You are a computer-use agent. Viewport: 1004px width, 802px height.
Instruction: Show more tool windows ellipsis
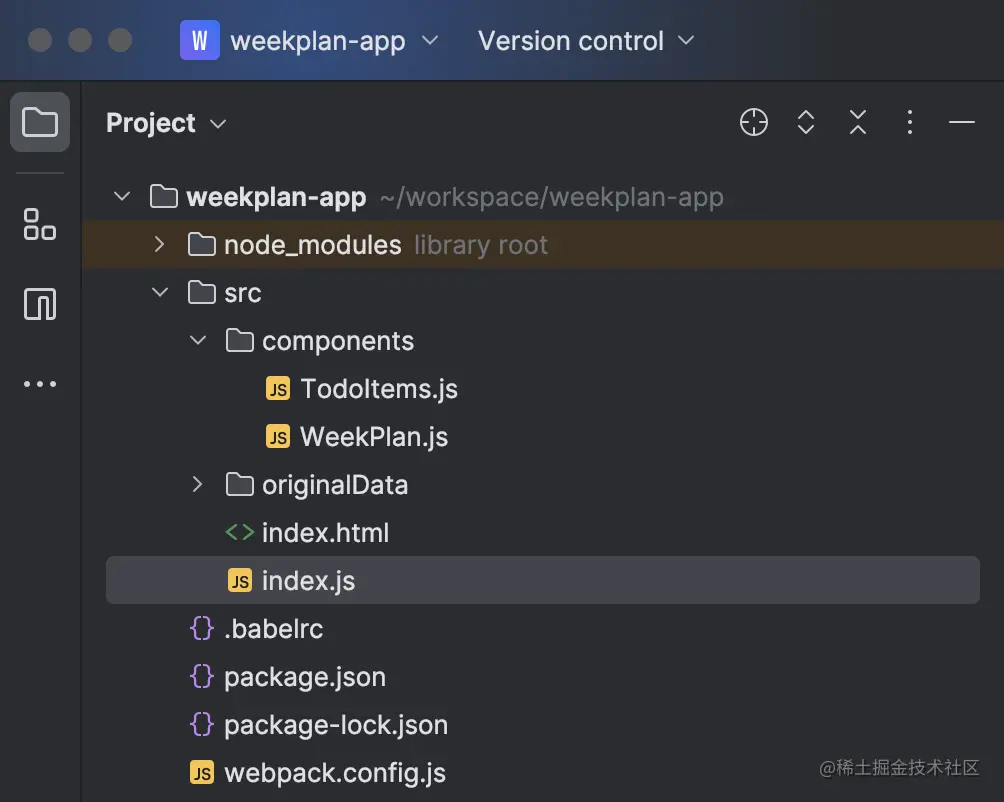point(40,384)
